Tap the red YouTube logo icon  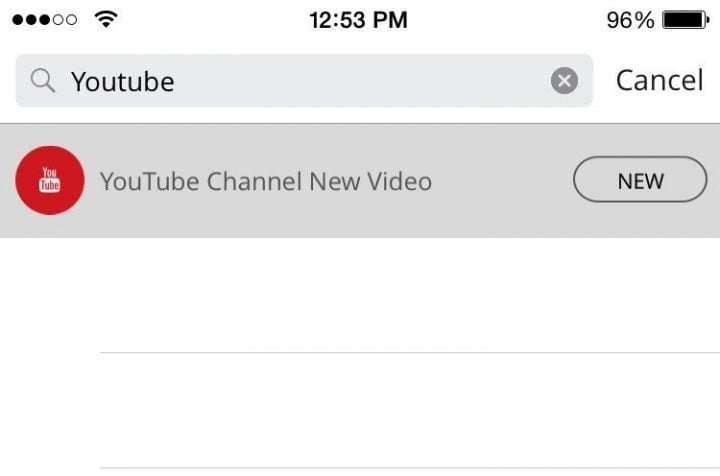click(x=50, y=181)
